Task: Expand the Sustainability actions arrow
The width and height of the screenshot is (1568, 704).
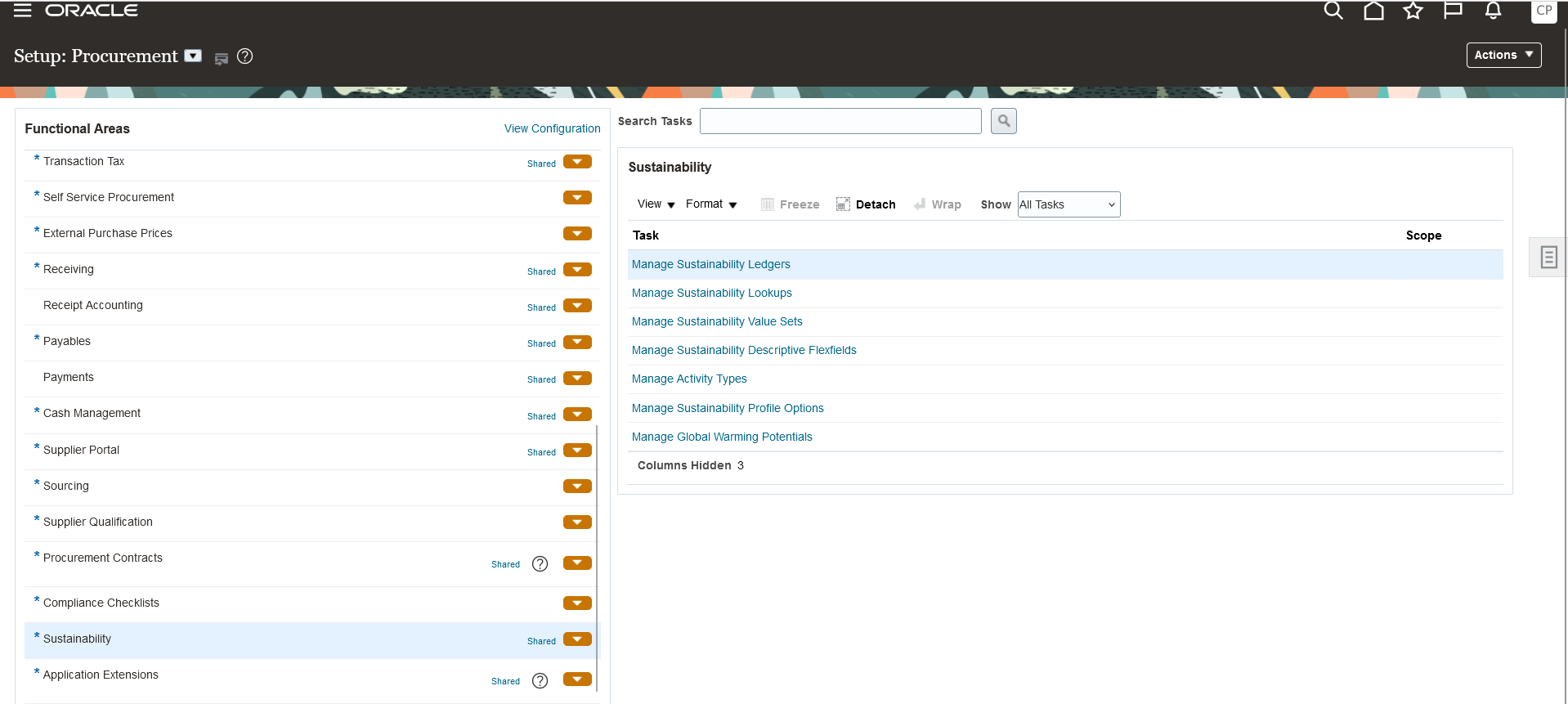Action: pos(577,639)
